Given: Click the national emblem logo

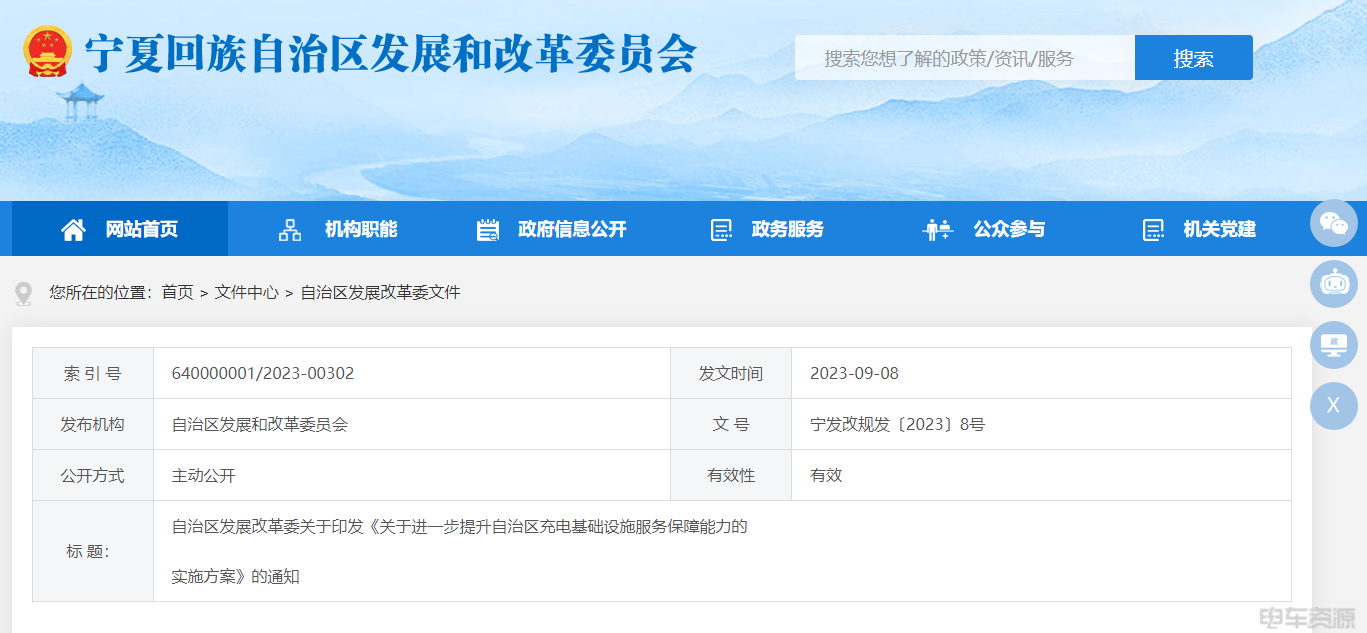Looking at the screenshot, I should [48, 53].
